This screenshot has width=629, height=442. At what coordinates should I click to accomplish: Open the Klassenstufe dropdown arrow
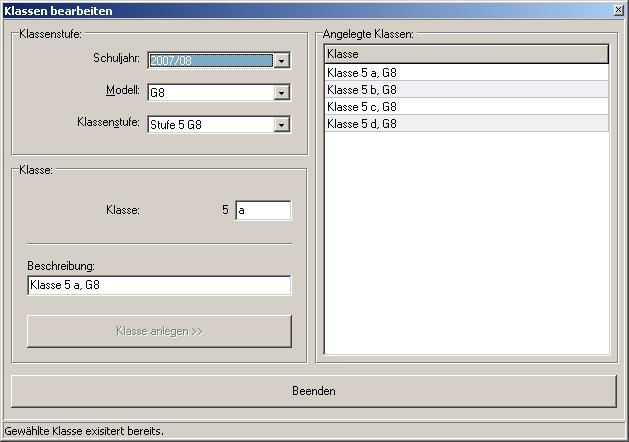(282, 125)
